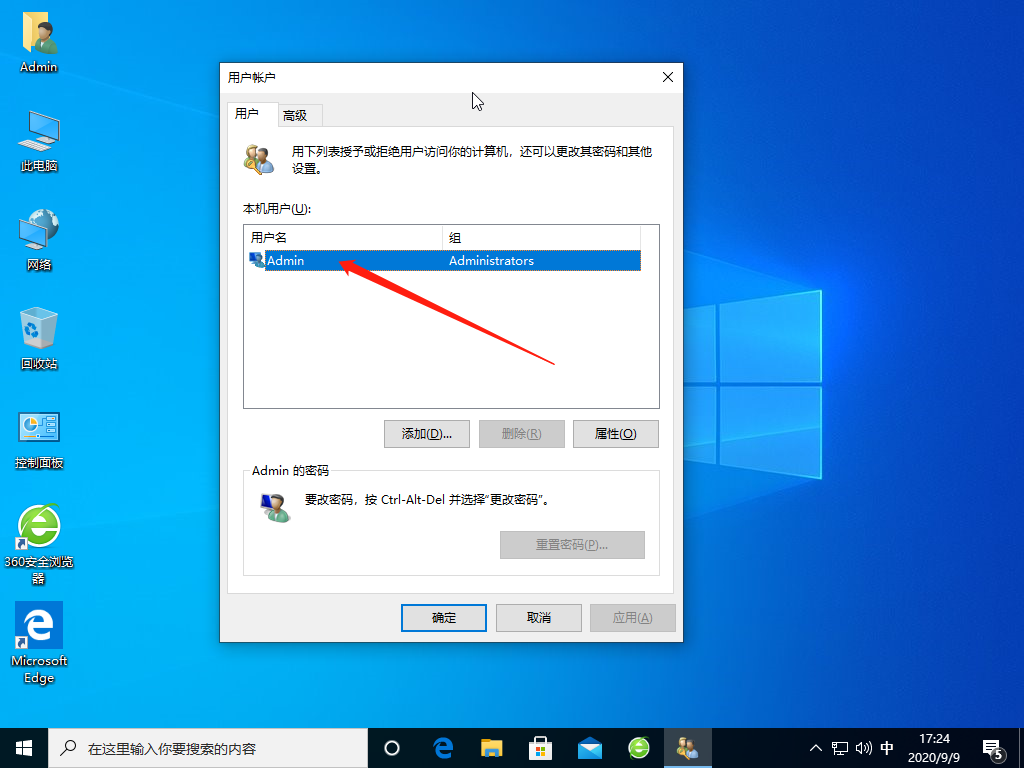Open the Mail app from the taskbar
This screenshot has height=768, width=1024.
click(x=590, y=748)
